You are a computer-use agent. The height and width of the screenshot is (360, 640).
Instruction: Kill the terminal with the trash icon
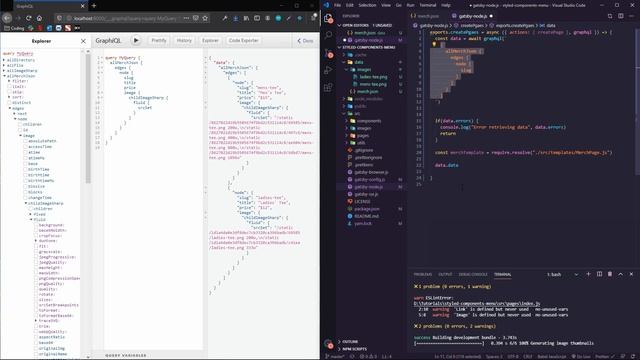(x=610, y=274)
